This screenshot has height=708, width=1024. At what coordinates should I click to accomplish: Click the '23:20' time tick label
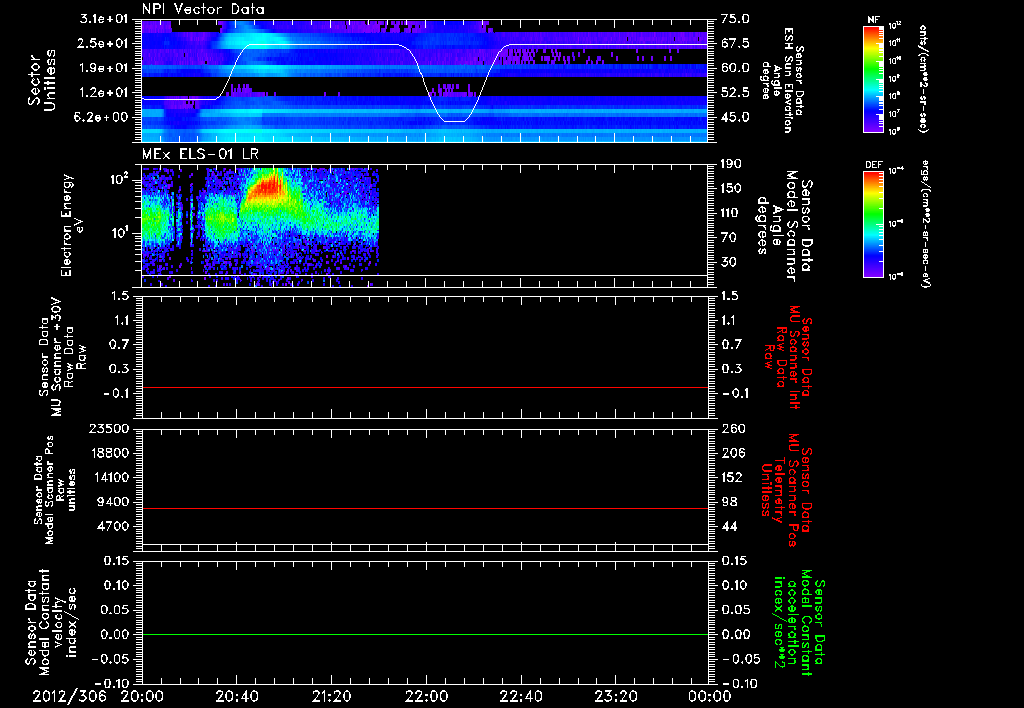pyautogui.click(x=615, y=696)
